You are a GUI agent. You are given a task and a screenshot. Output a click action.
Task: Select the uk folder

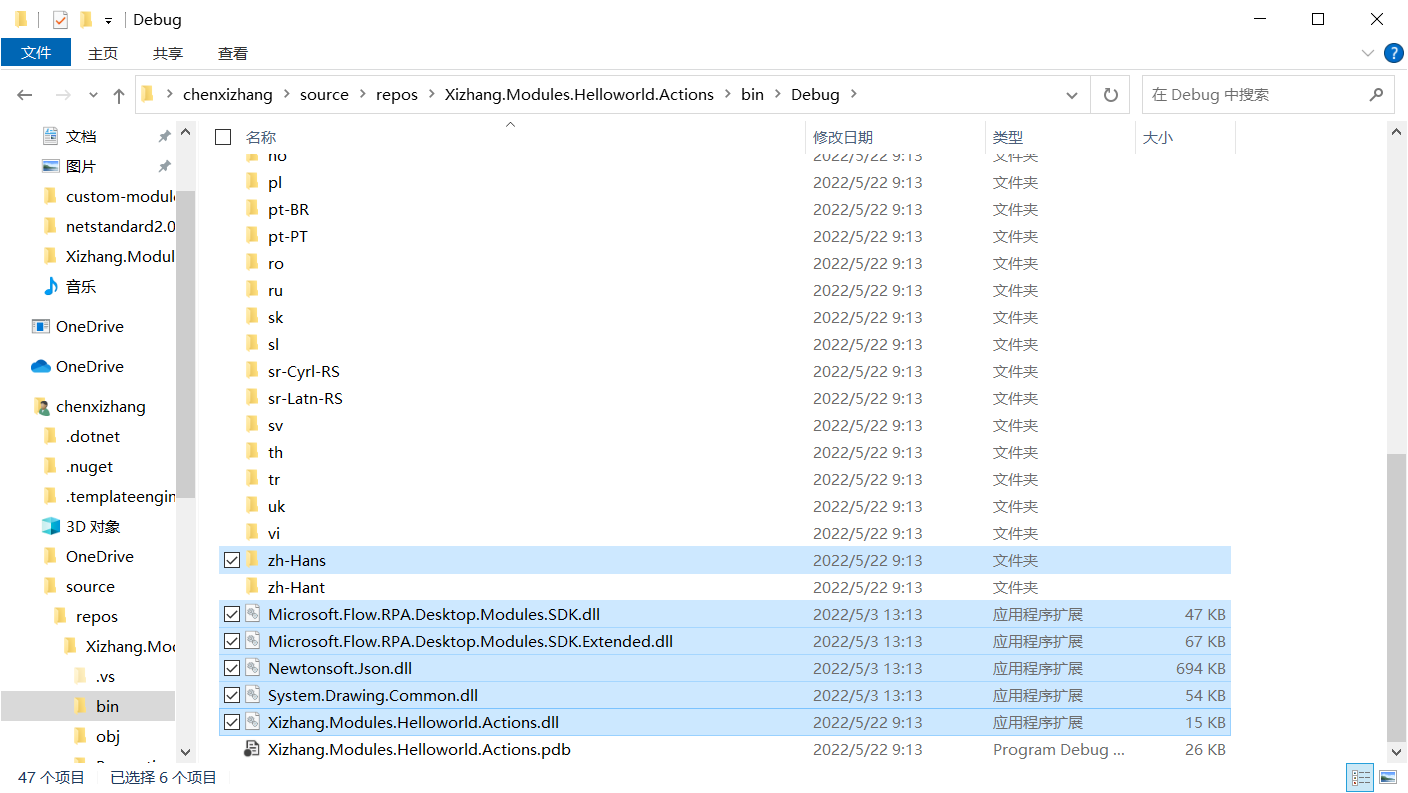[276, 506]
